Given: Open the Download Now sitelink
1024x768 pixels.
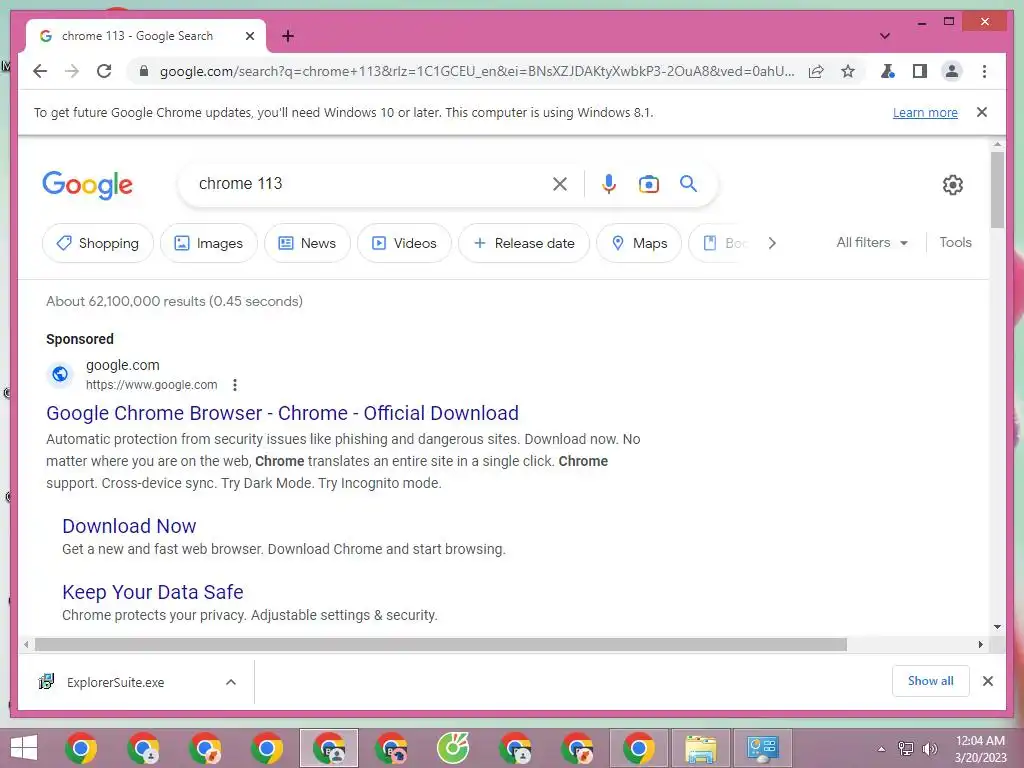Looking at the screenshot, I should 129,526.
